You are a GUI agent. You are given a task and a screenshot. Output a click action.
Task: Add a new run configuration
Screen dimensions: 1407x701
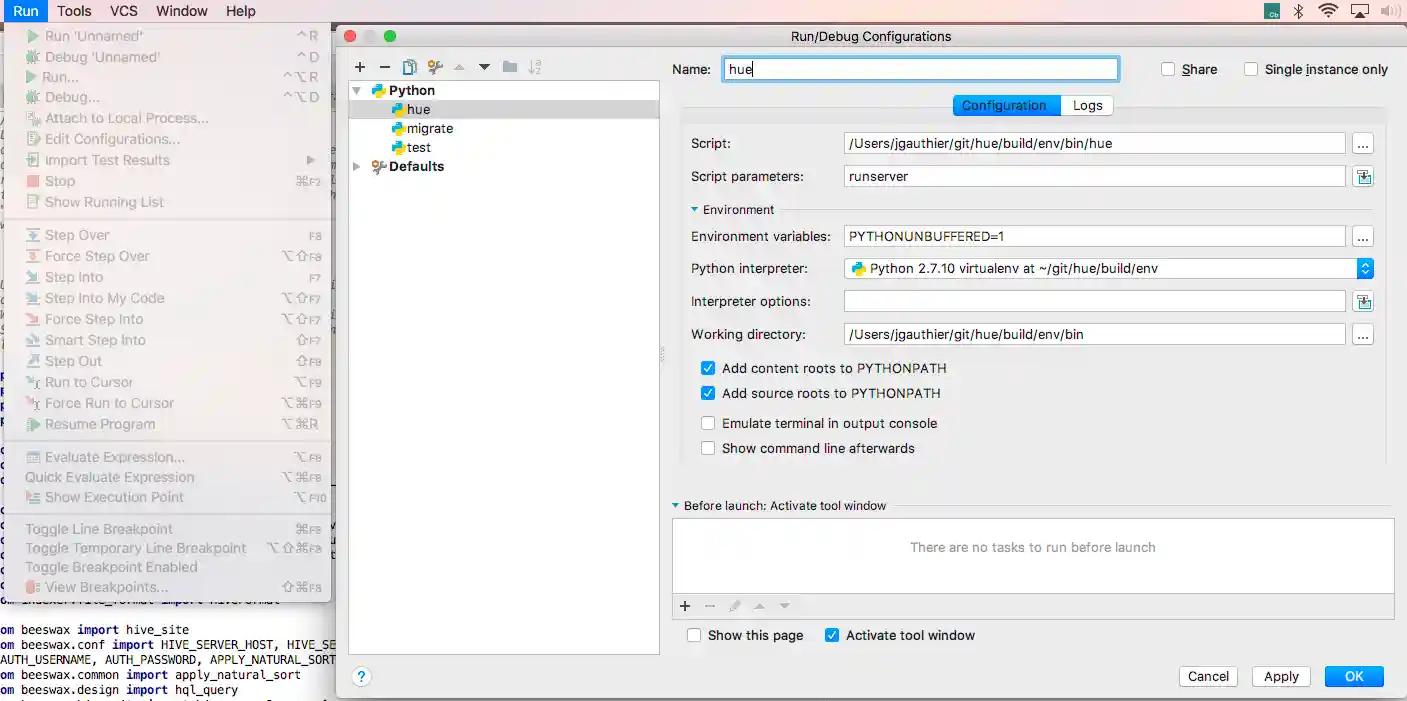coord(360,67)
